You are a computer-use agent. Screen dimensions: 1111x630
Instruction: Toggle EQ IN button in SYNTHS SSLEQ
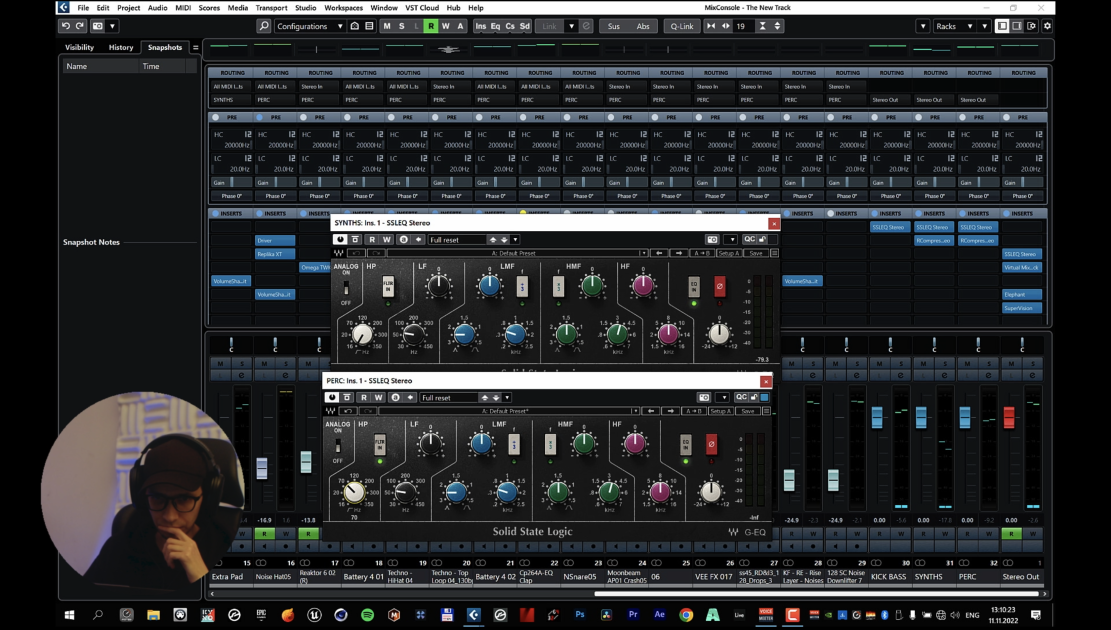coord(694,286)
